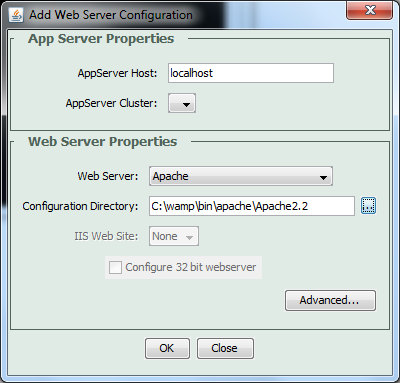Click the Close button at the bottom

(x=225, y=348)
